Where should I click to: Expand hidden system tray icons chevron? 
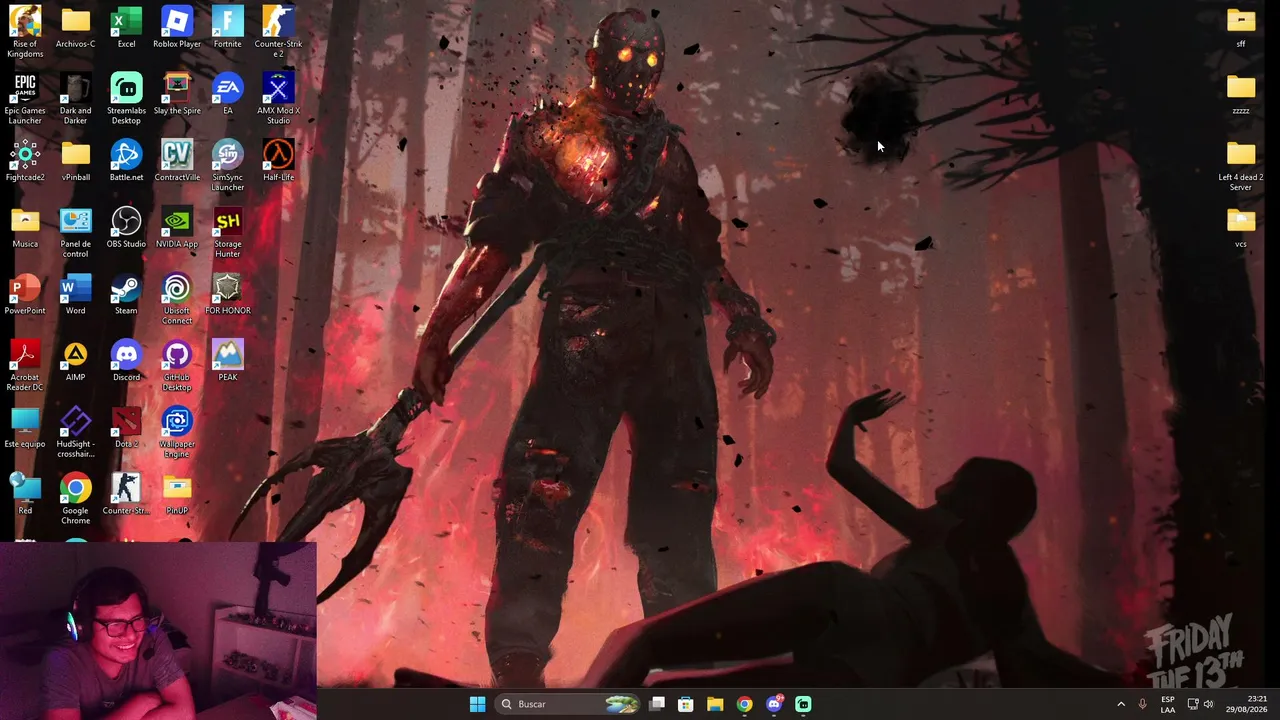pyautogui.click(x=1121, y=704)
